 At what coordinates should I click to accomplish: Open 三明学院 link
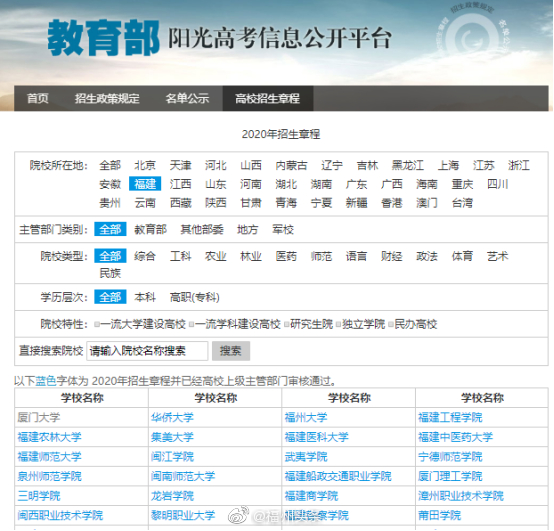tap(39, 496)
